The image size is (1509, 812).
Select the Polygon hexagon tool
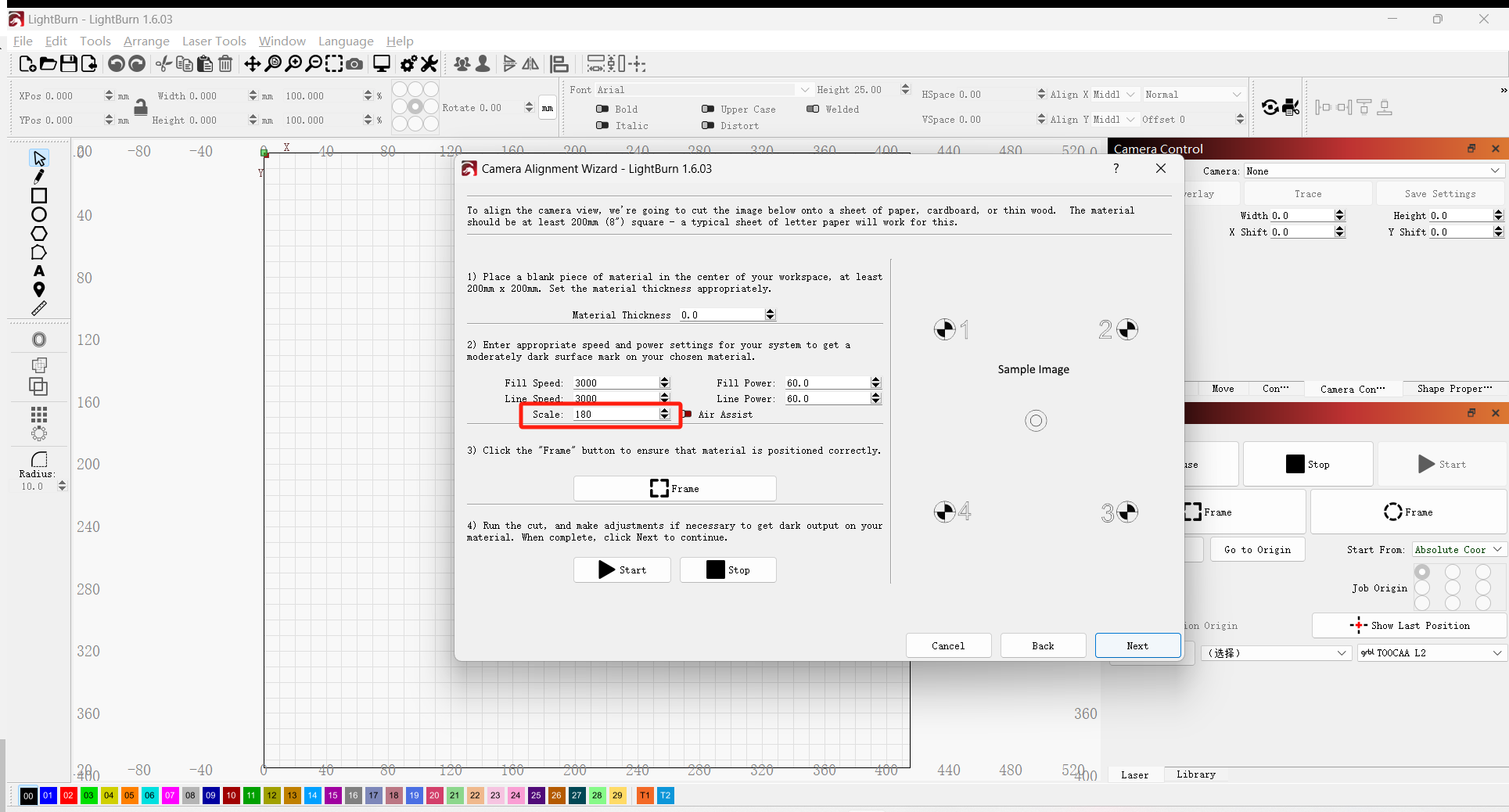click(x=39, y=233)
